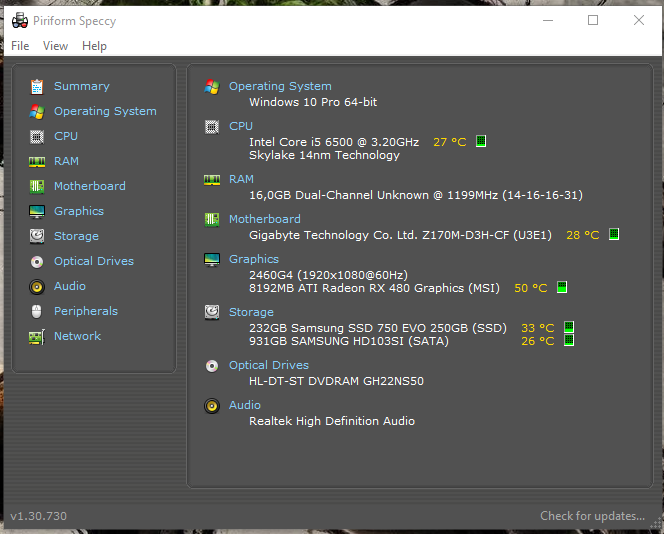The image size is (664, 534).
Task: Click the Motherboard icon in sidebar
Action: tap(37, 186)
